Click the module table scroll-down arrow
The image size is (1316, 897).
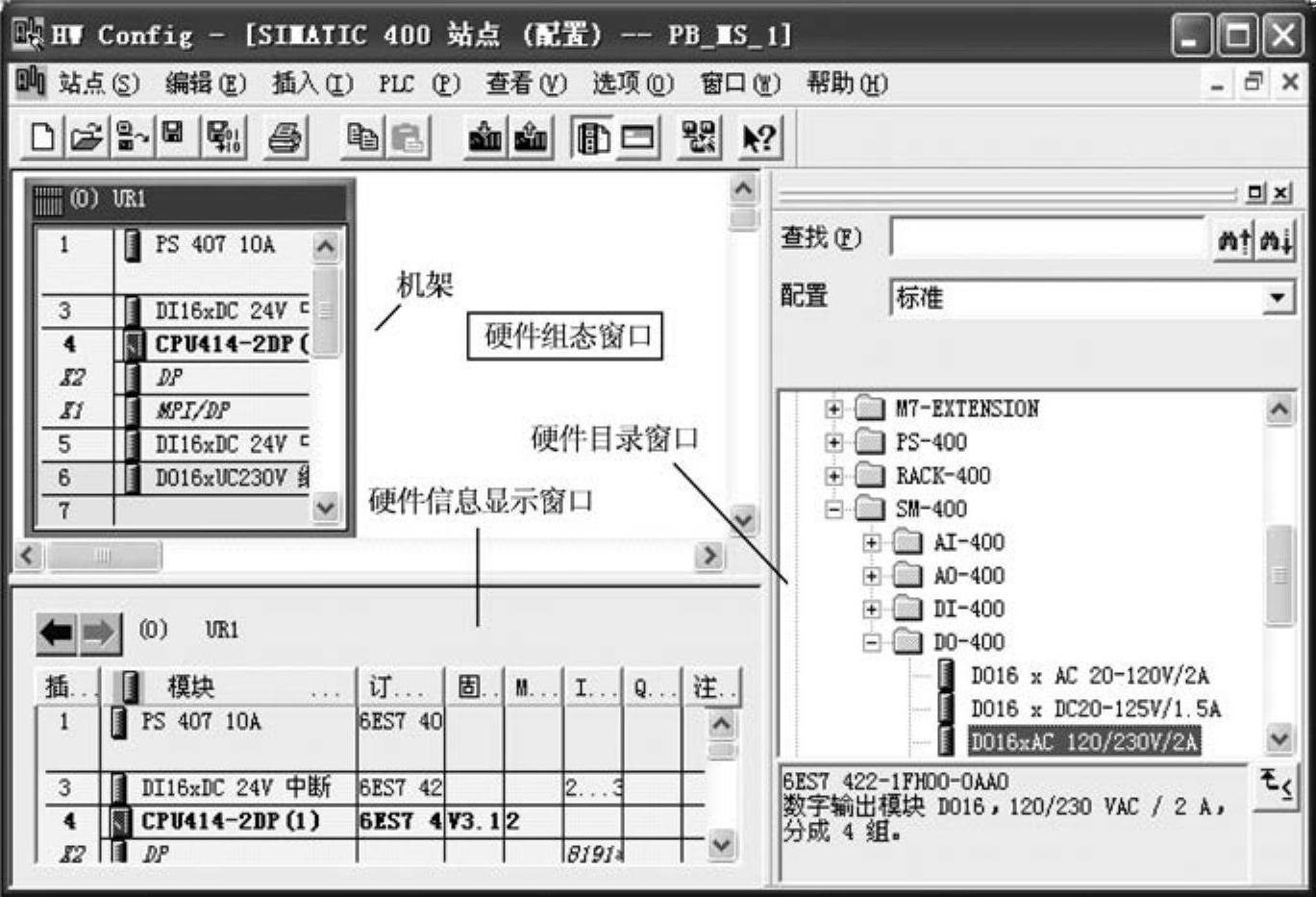(721, 844)
